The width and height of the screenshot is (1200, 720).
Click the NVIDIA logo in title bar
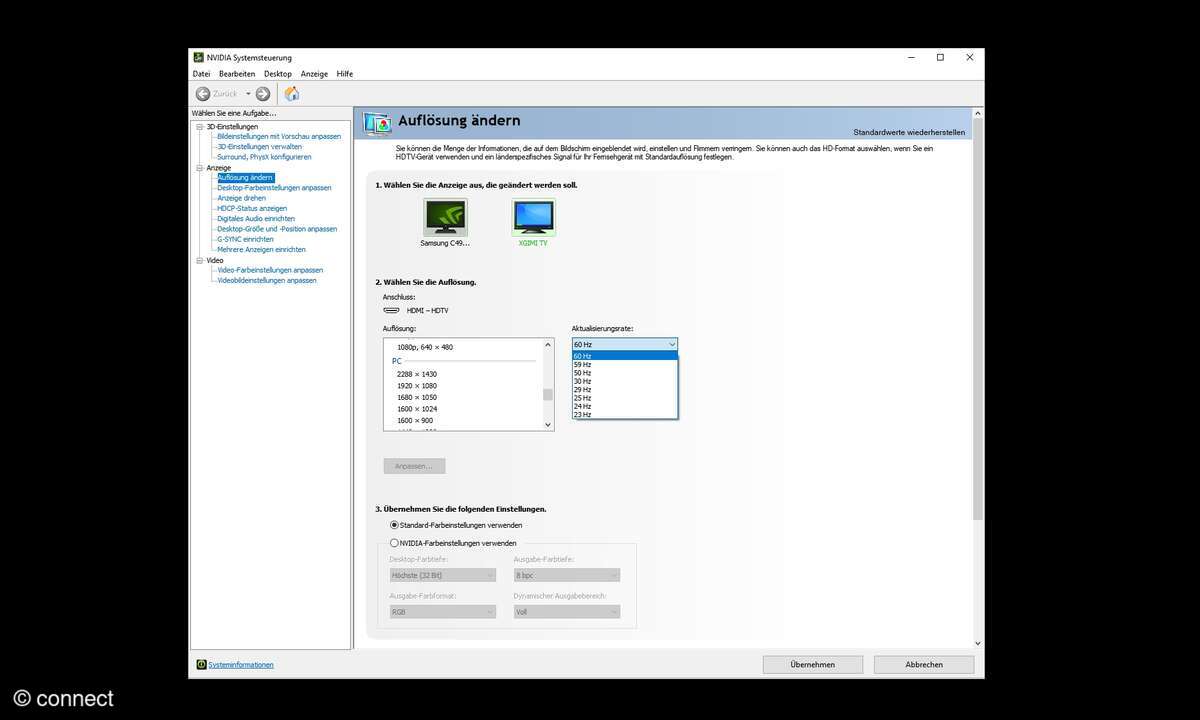(199, 58)
